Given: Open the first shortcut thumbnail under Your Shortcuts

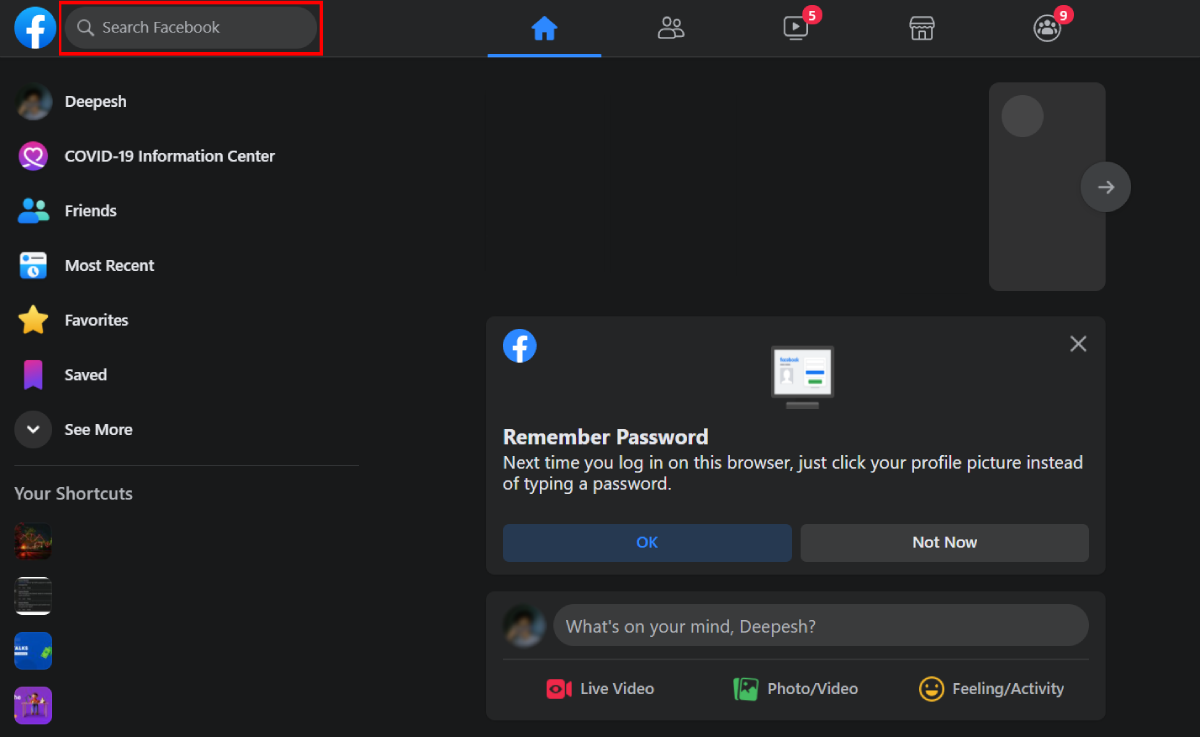Looking at the screenshot, I should (x=33, y=541).
